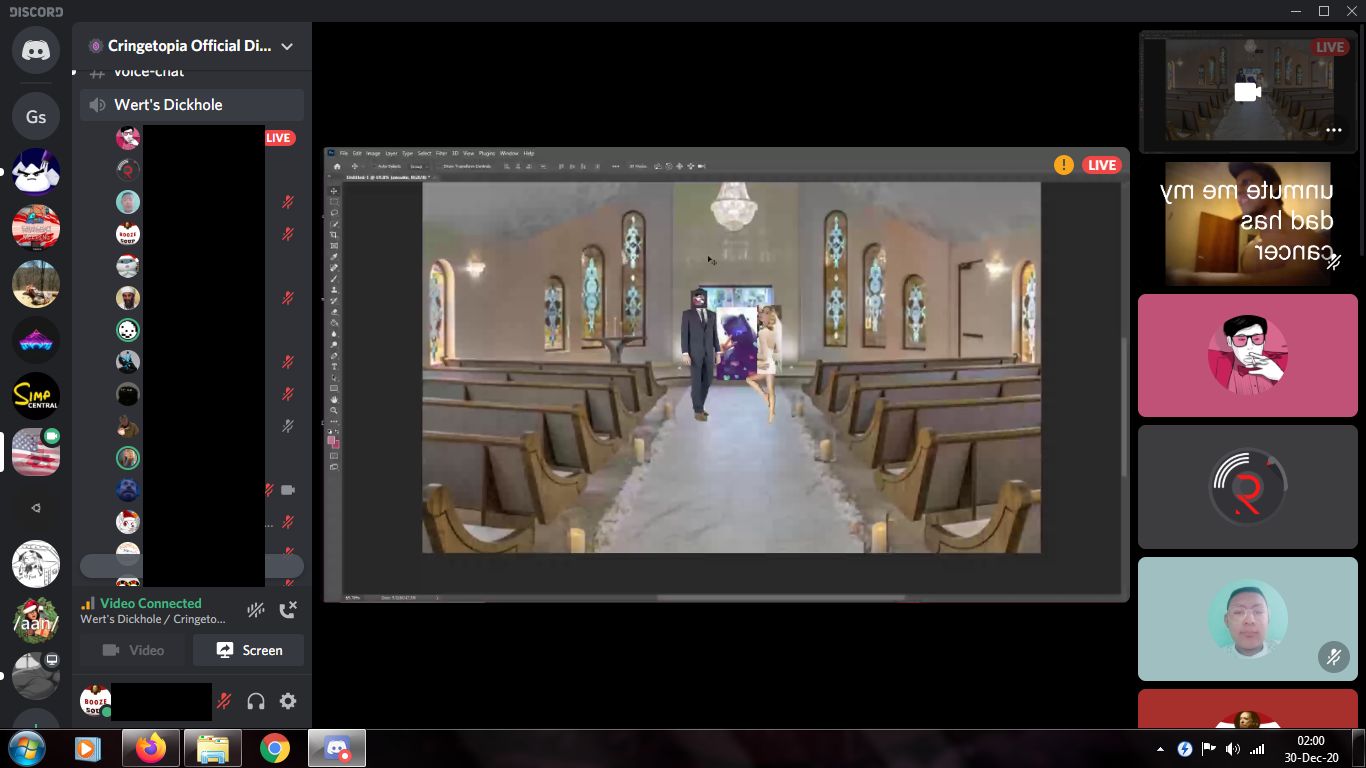Viewport: 1366px width, 768px height.
Task: Expand the Cringetopia server dropdown
Action: point(287,46)
